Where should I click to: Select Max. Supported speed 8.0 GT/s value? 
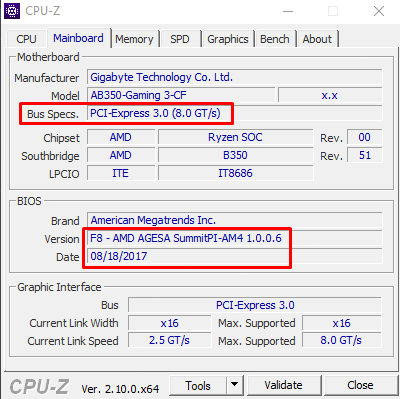coord(342,341)
